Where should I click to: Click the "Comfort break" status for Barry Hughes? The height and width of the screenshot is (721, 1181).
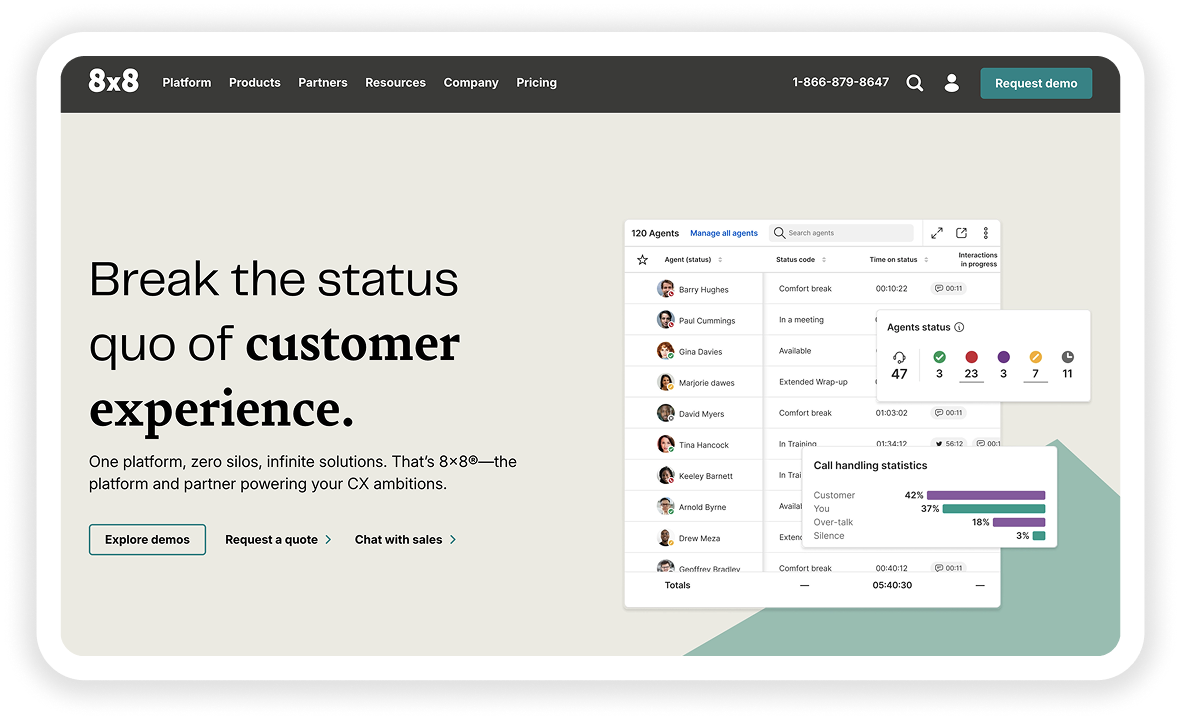click(805, 289)
